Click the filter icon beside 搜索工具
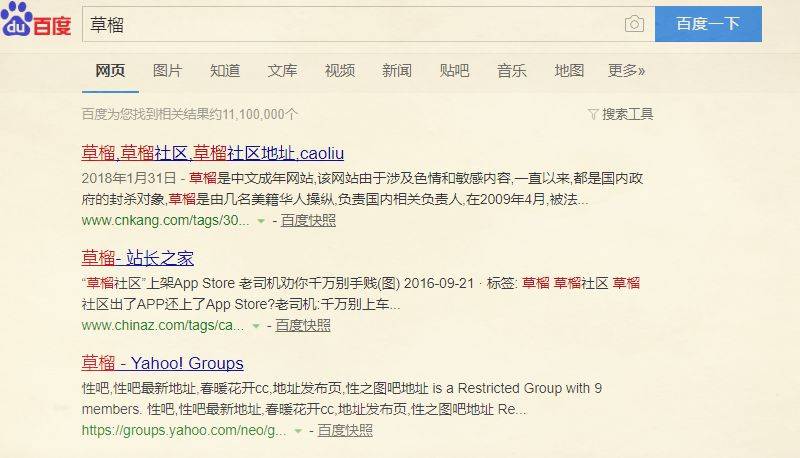This screenshot has height=458, width=800. click(x=593, y=114)
